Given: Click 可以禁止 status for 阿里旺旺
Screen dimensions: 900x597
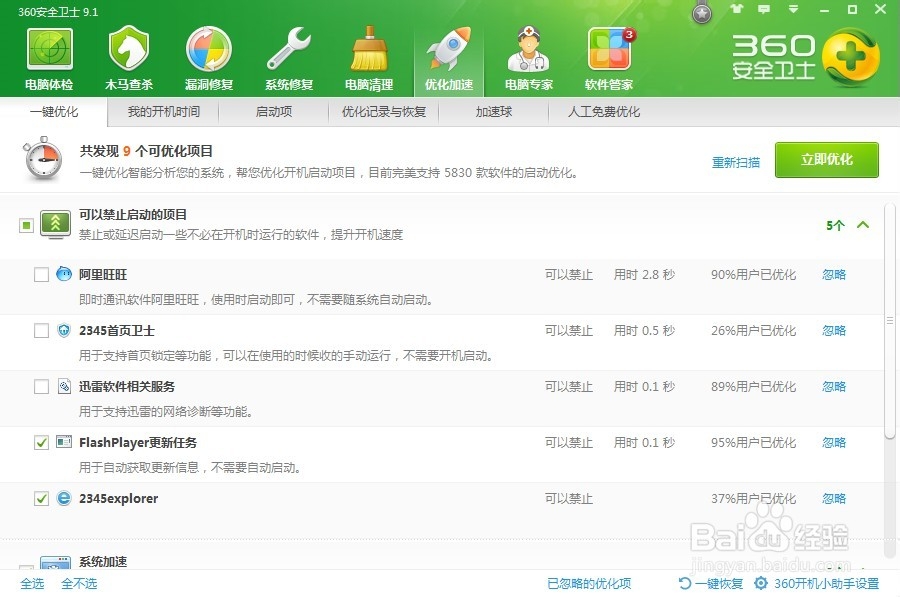Looking at the screenshot, I should 569,274.
